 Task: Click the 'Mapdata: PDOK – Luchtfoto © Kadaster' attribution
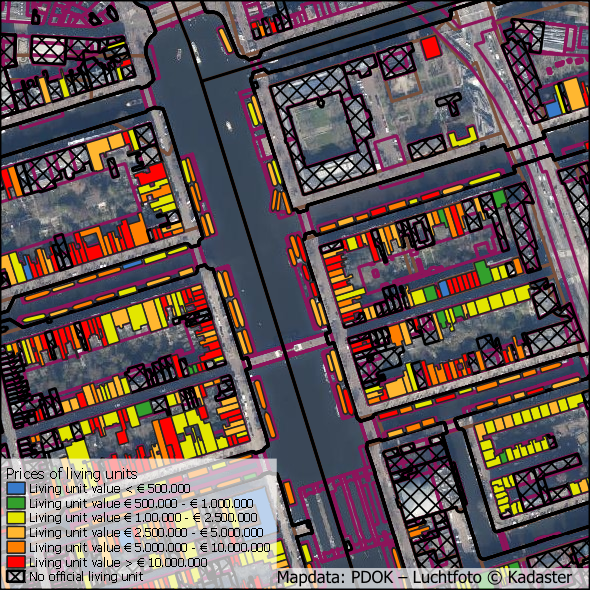click(425, 577)
